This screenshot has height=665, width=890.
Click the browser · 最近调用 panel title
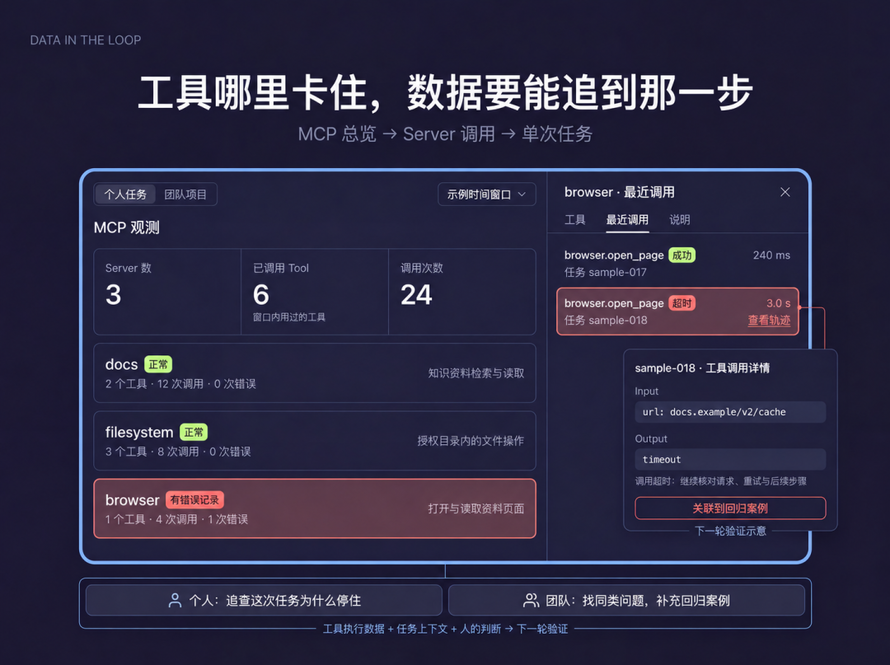619,192
